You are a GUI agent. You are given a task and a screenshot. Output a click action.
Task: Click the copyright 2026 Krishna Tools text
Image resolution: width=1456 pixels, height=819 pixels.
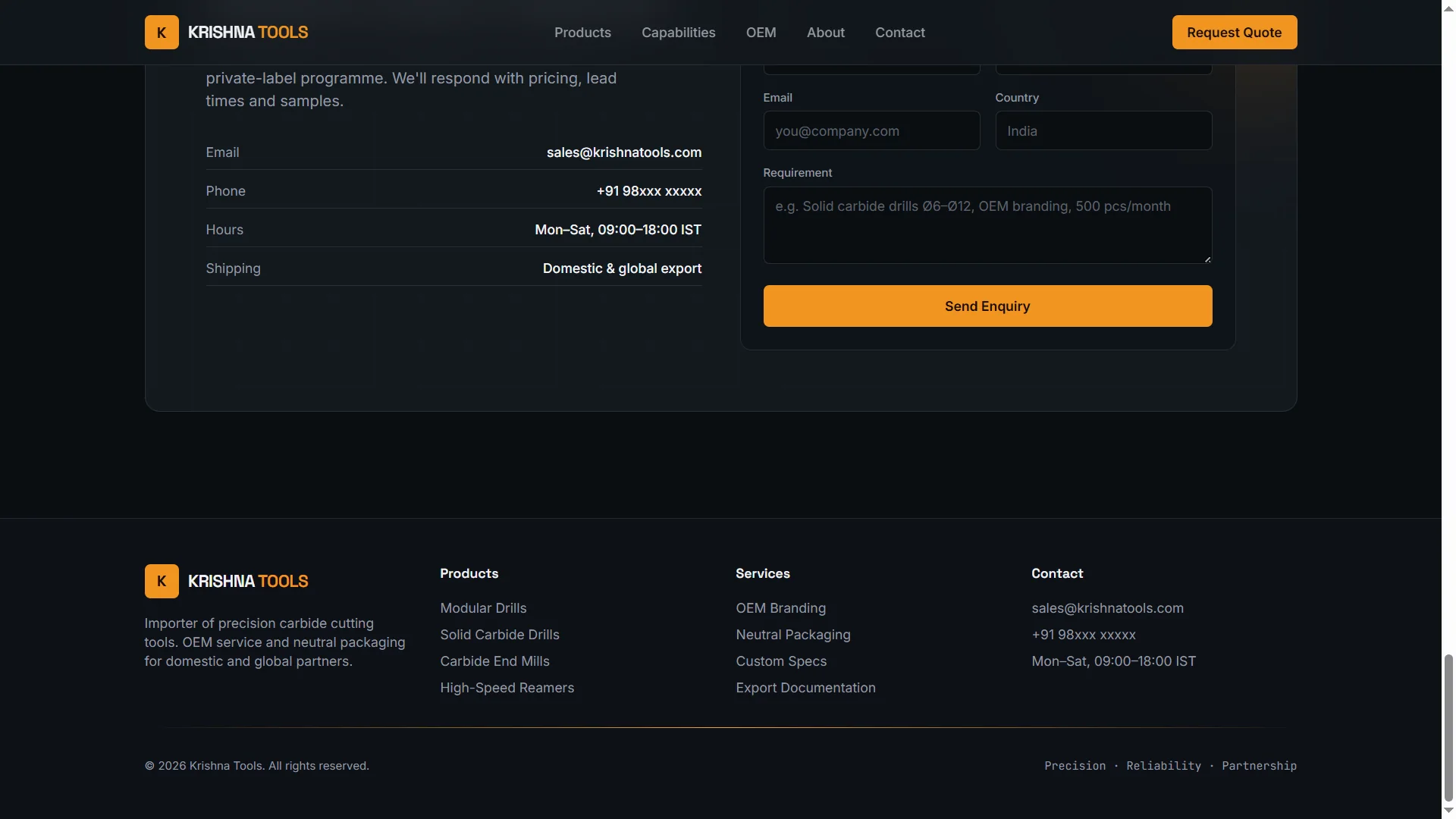click(x=257, y=766)
